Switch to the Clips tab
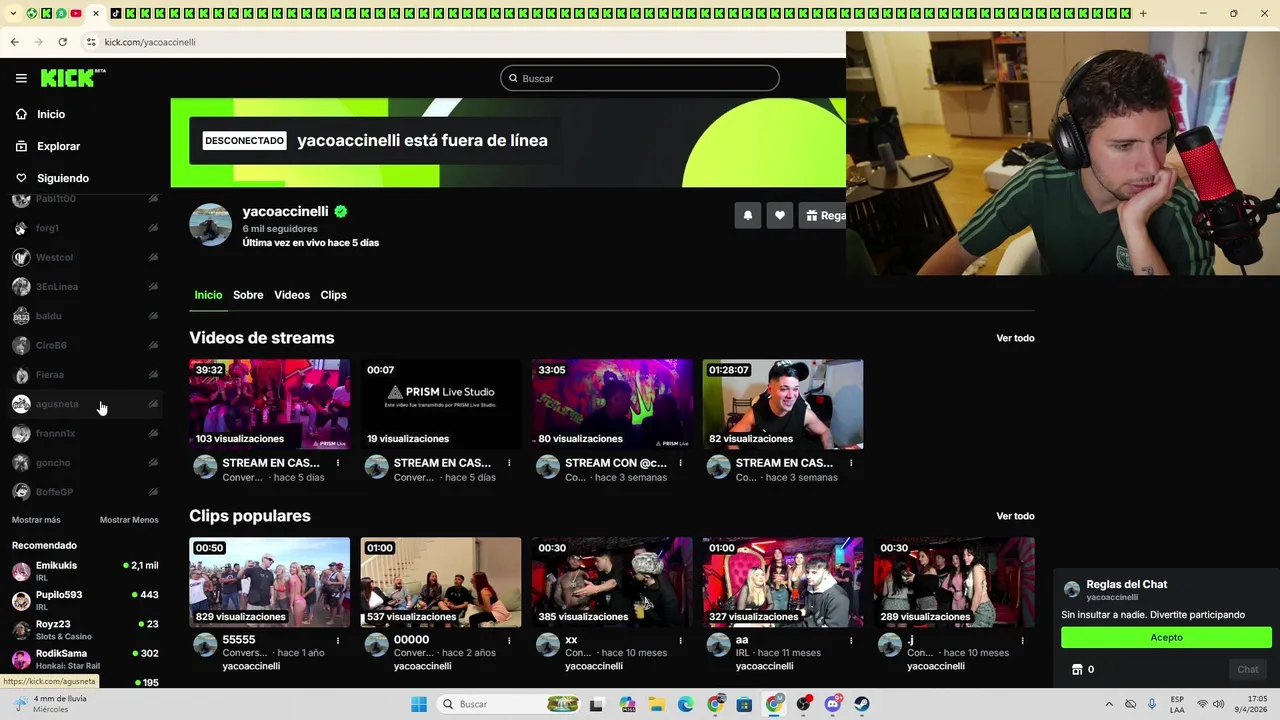This screenshot has height=720, width=1280. (x=333, y=295)
